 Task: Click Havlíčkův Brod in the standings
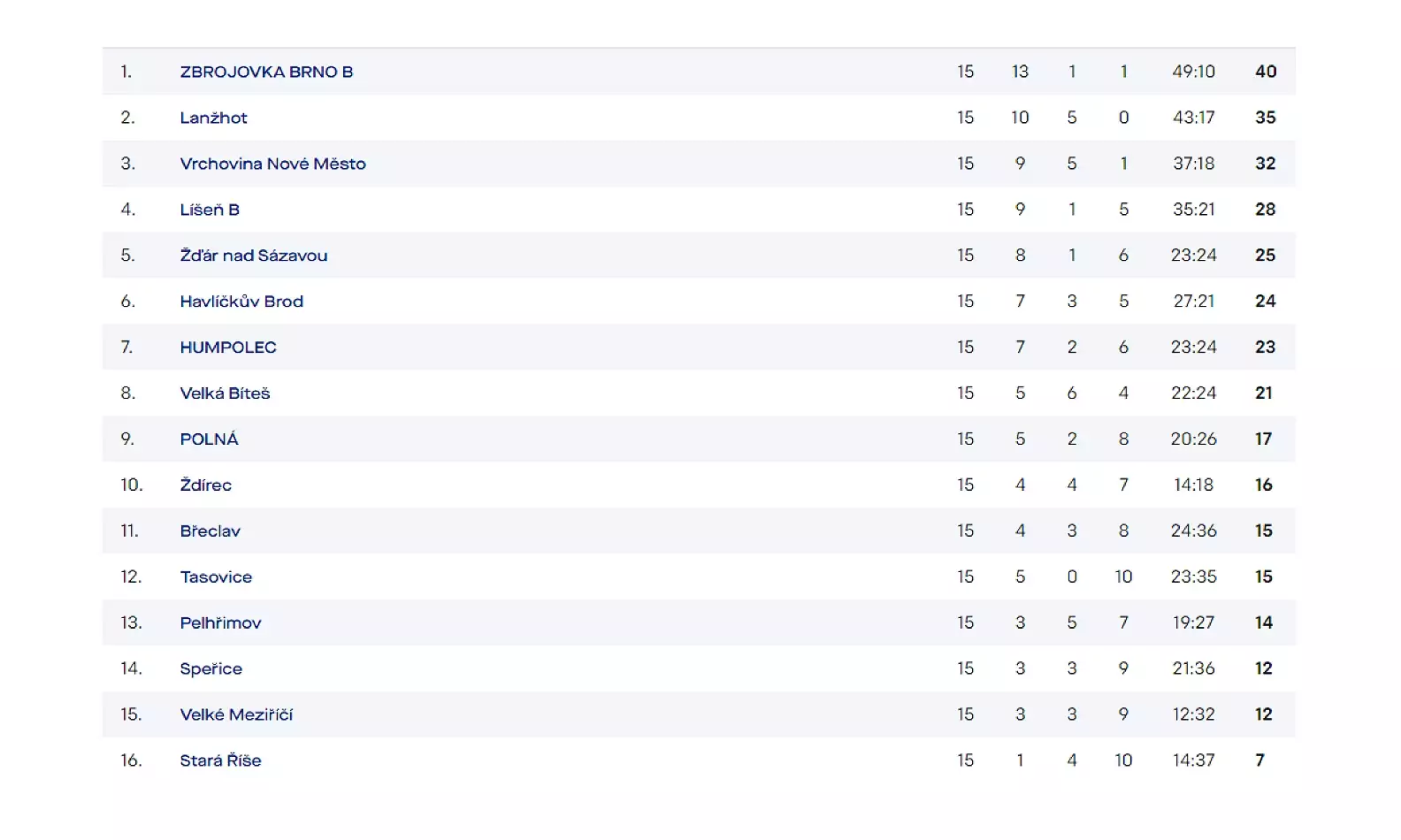click(x=241, y=302)
